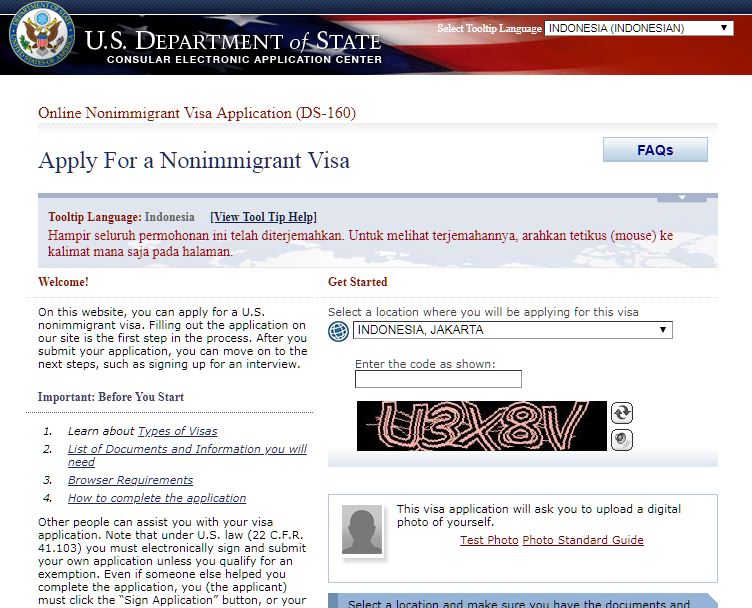Screen dimensions: 752x608
Task: Click Important: Before You Start heading
Action: [111, 397]
